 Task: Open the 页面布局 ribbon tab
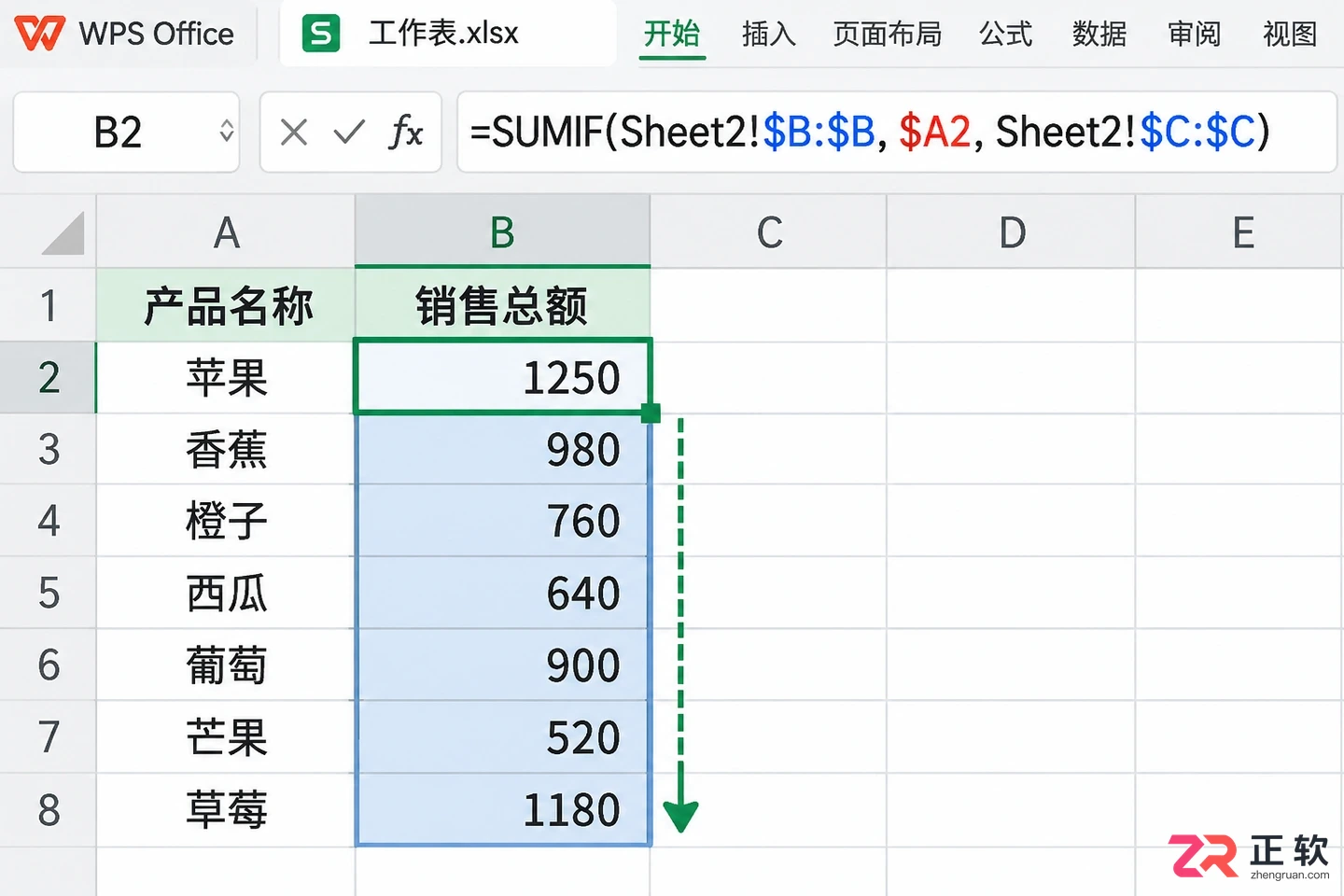point(888,35)
